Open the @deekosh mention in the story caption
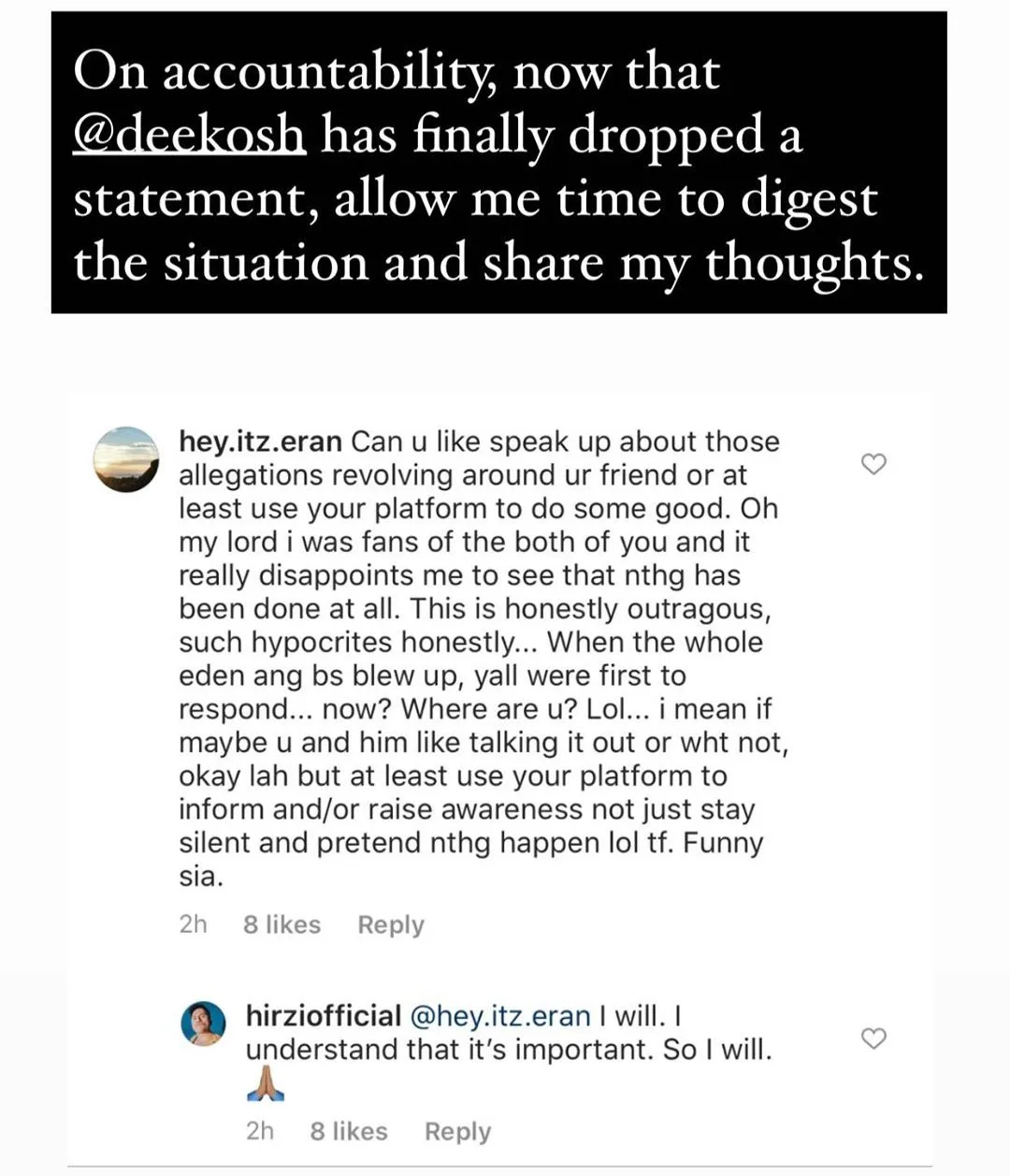This screenshot has height=1176, width=1010. coord(189,136)
